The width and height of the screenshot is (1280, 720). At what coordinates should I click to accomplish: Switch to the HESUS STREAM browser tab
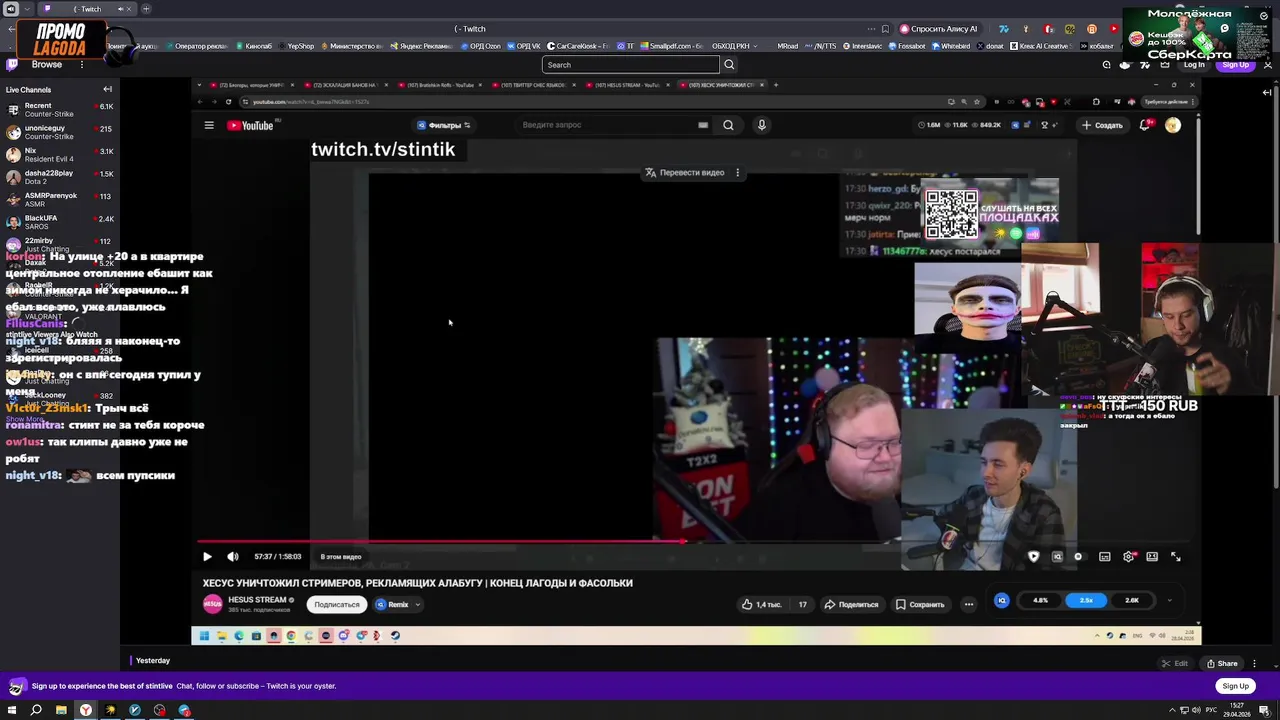pyautogui.click(x=629, y=85)
